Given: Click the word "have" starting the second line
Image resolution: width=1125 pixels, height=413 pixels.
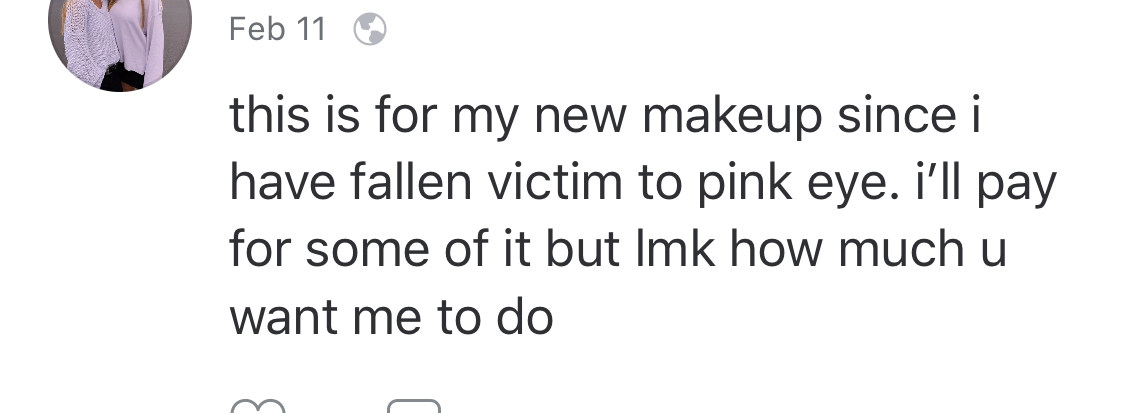Looking at the screenshot, I should tap(278, 184).
